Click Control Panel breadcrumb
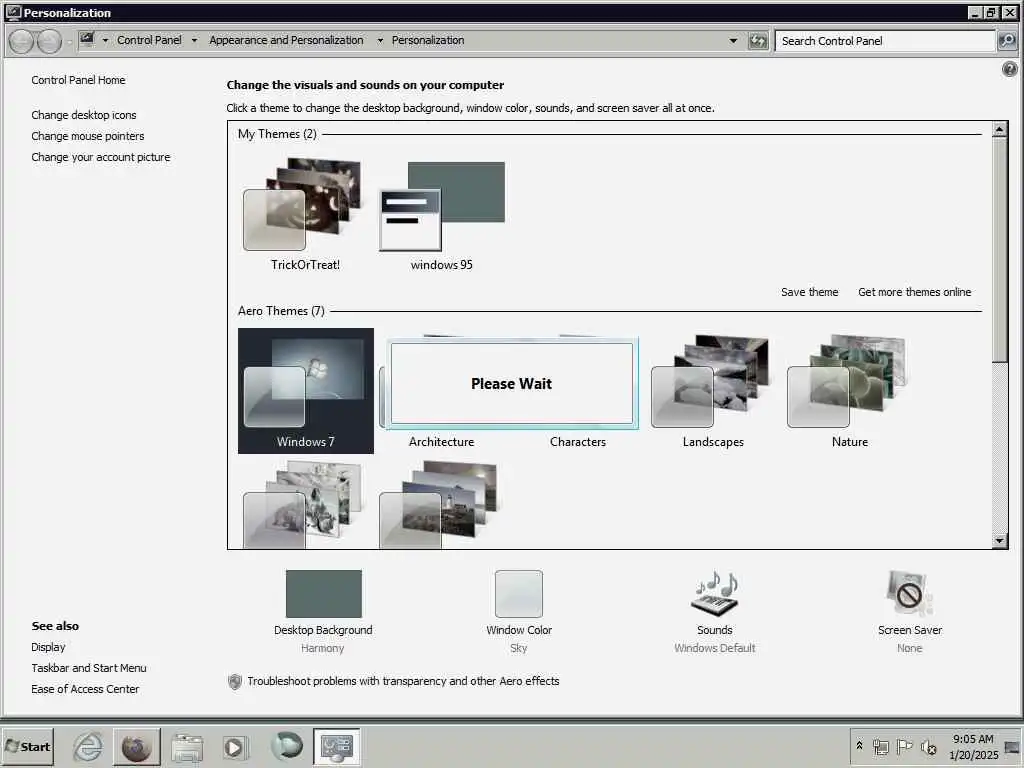 coord(150,40)
